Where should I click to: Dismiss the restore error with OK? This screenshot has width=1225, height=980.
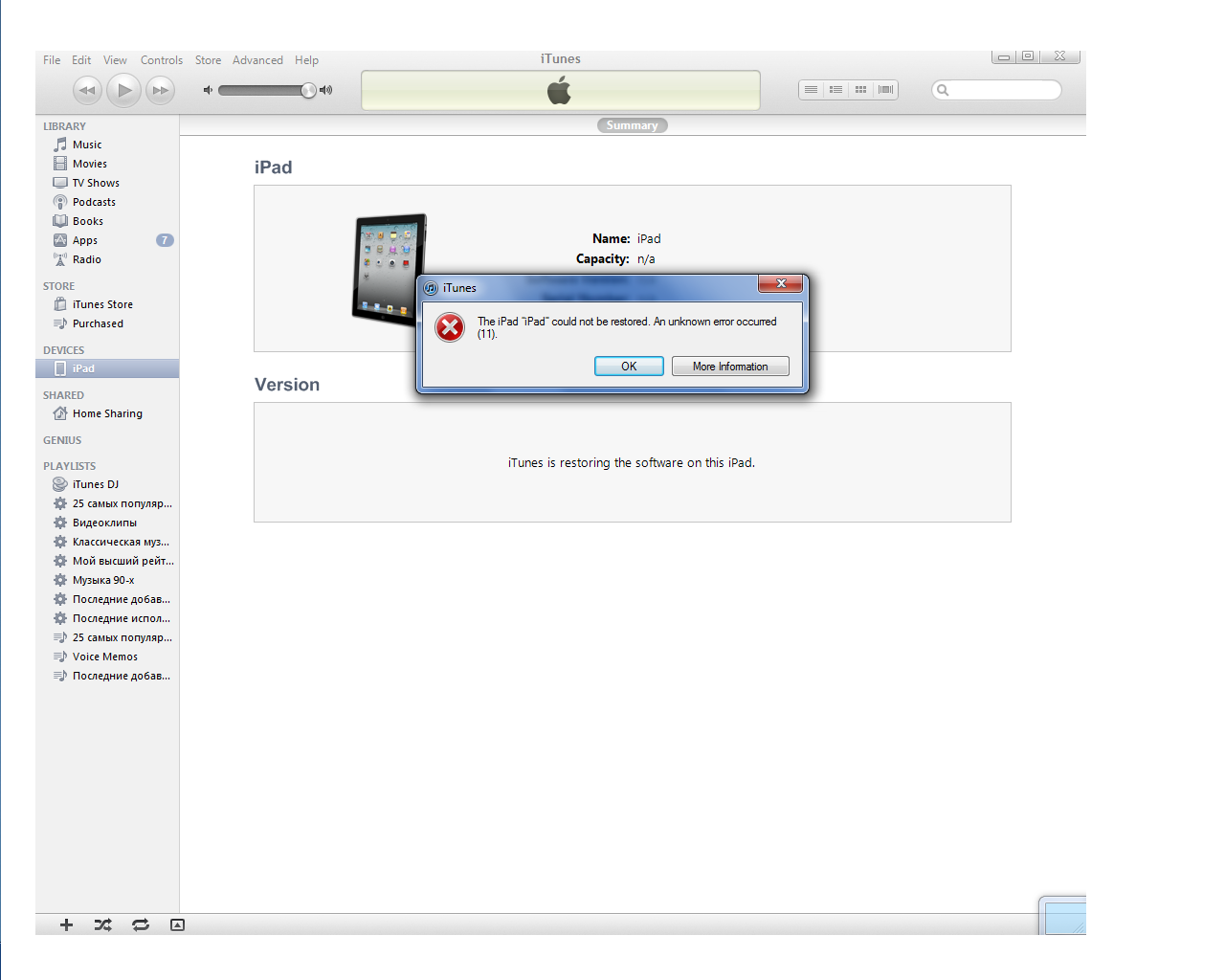click(x=629, y=367)
